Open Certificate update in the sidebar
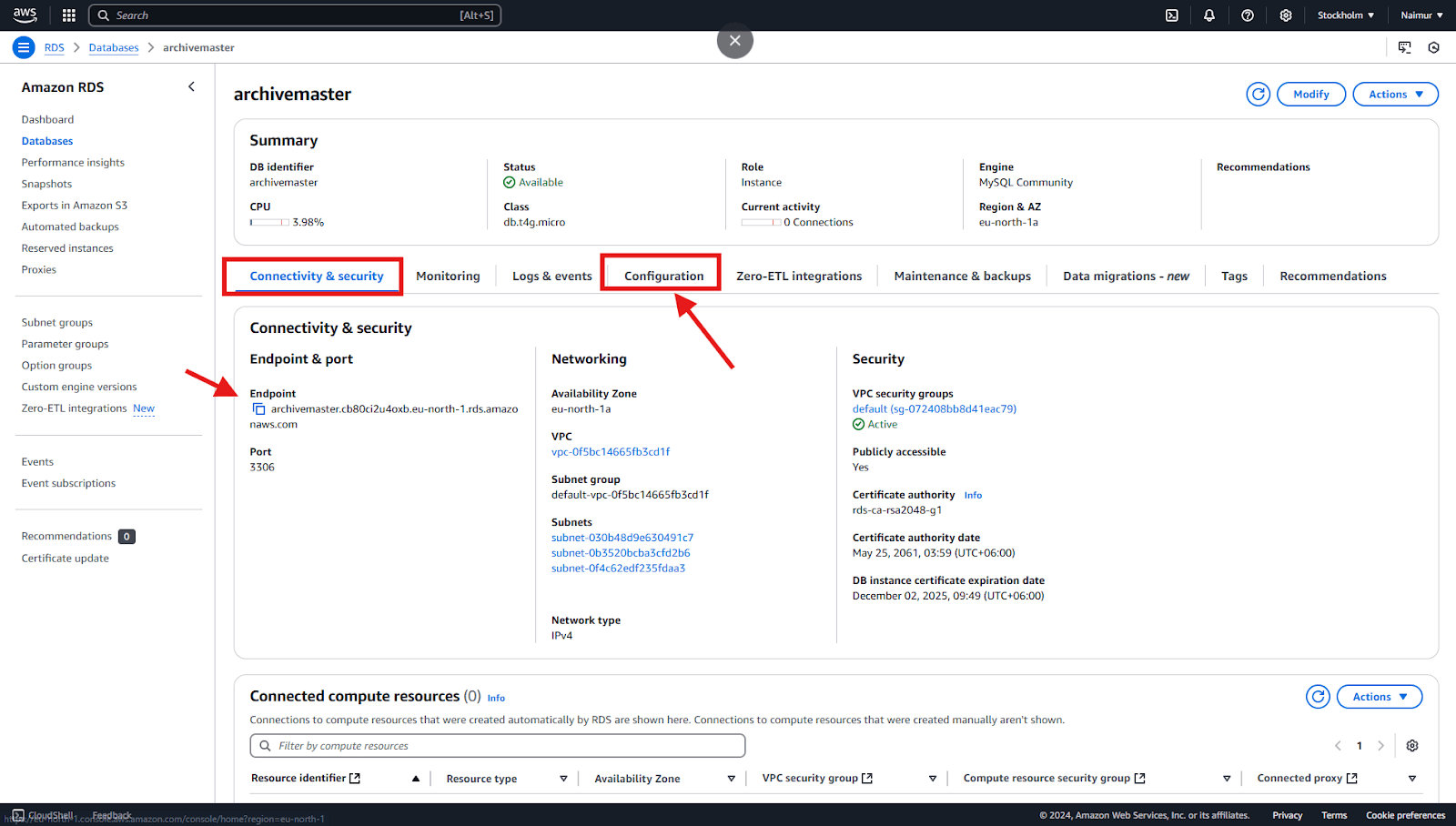1456x826 pixels. tap(66, 559)
